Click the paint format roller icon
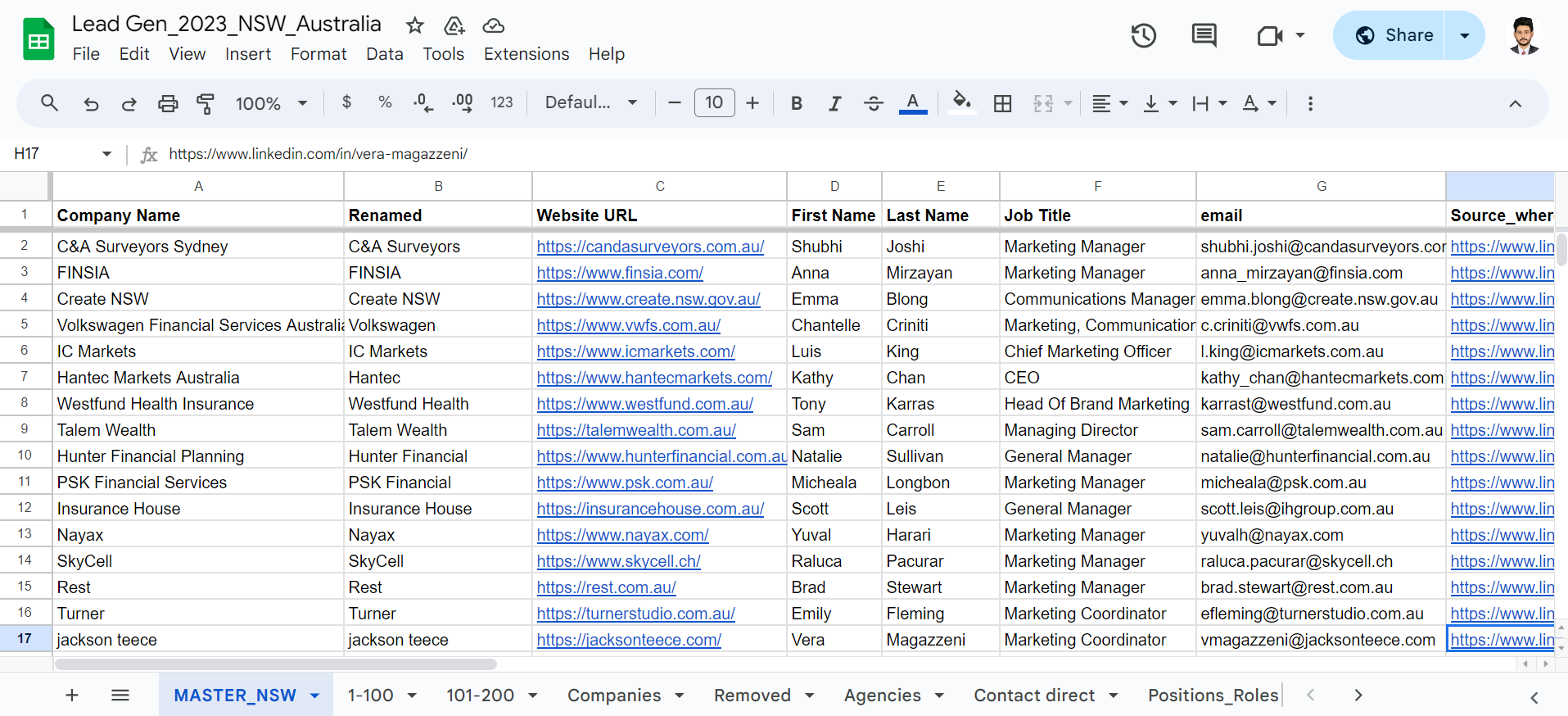The height and width of the screenshot is (716, 1568). click(x=206, y=103)
